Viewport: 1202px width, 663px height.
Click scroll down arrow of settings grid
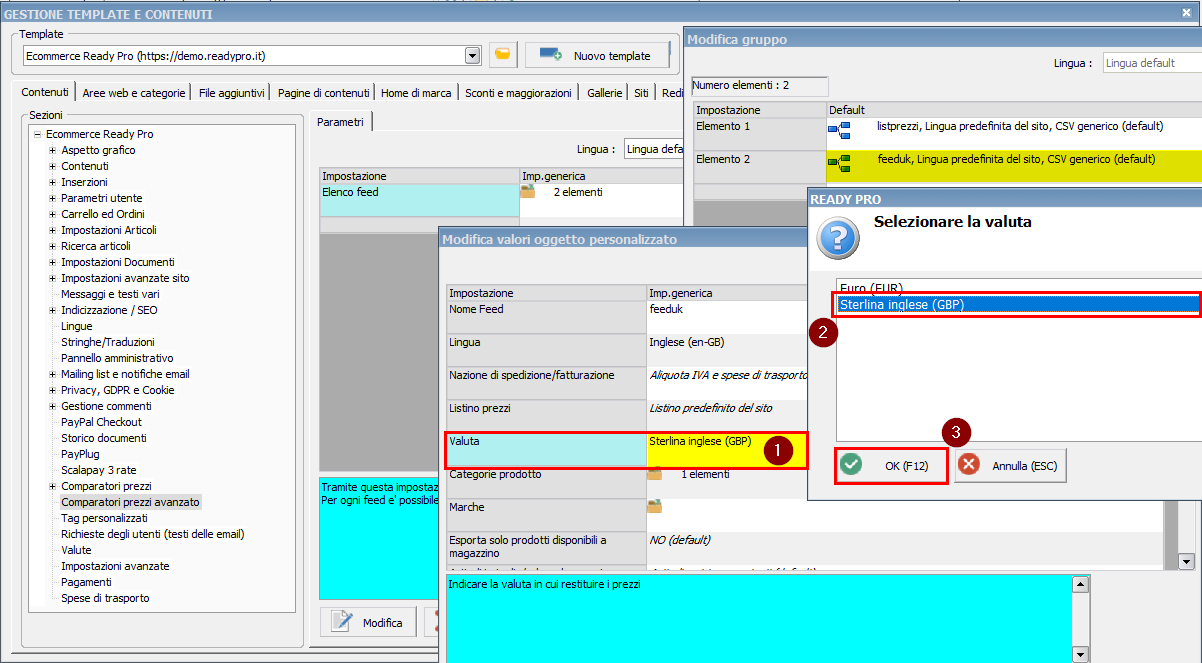click(1186, 561)
